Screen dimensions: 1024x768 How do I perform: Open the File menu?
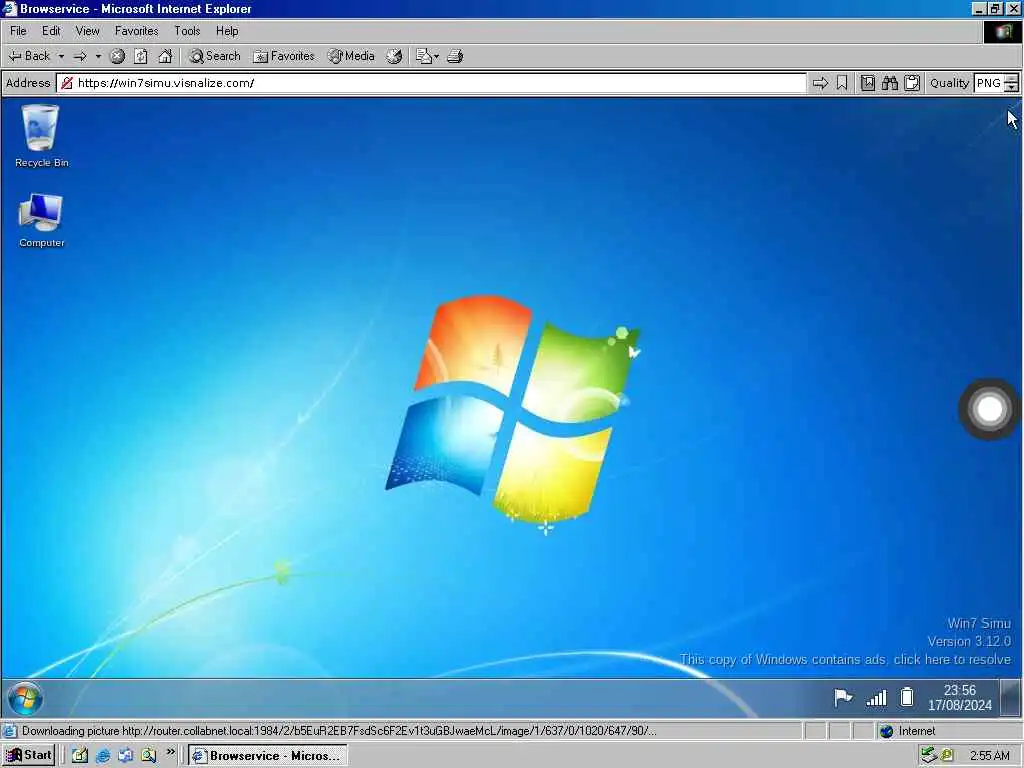[x=18, y=31]
